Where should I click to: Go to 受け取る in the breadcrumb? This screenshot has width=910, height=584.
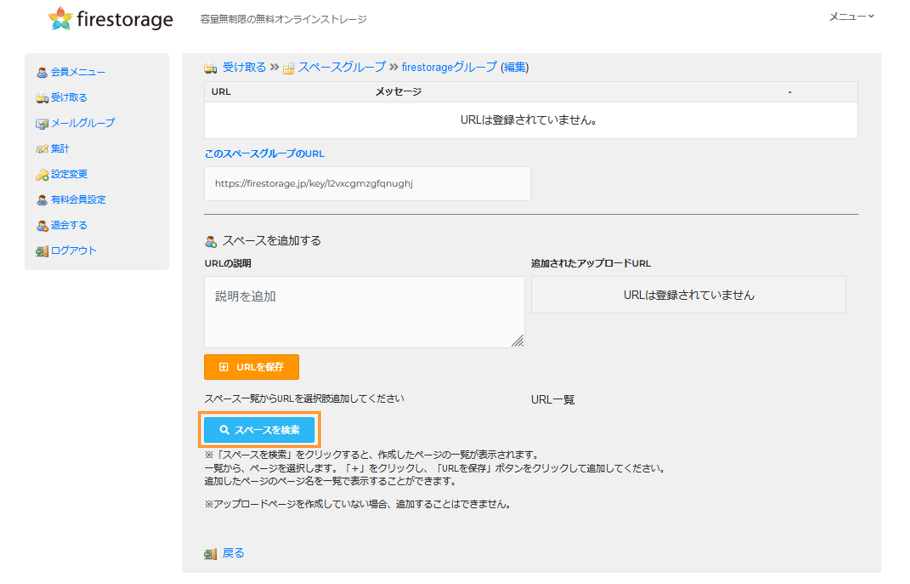click(x=244, y=67)
